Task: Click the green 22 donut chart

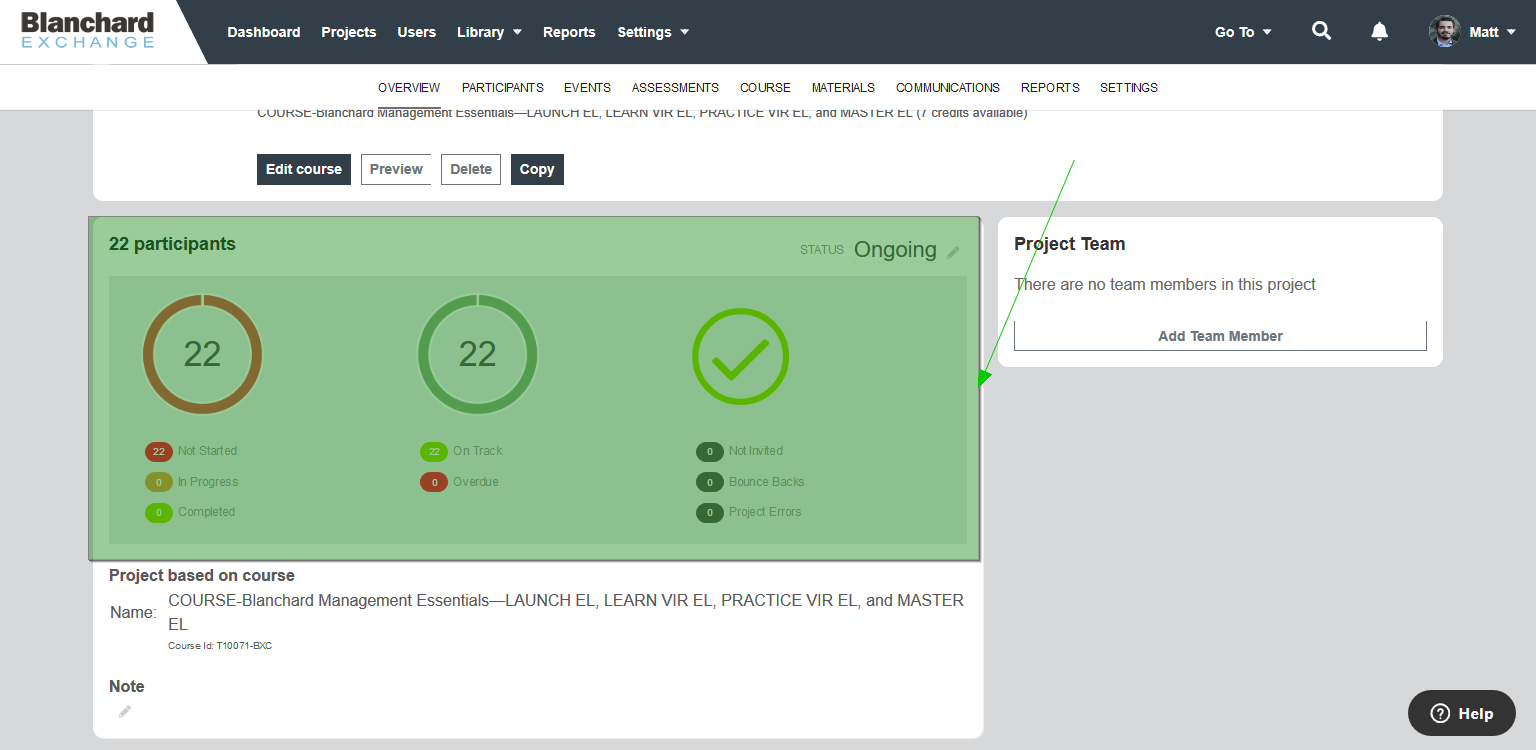Action: (x=477, y=354)
